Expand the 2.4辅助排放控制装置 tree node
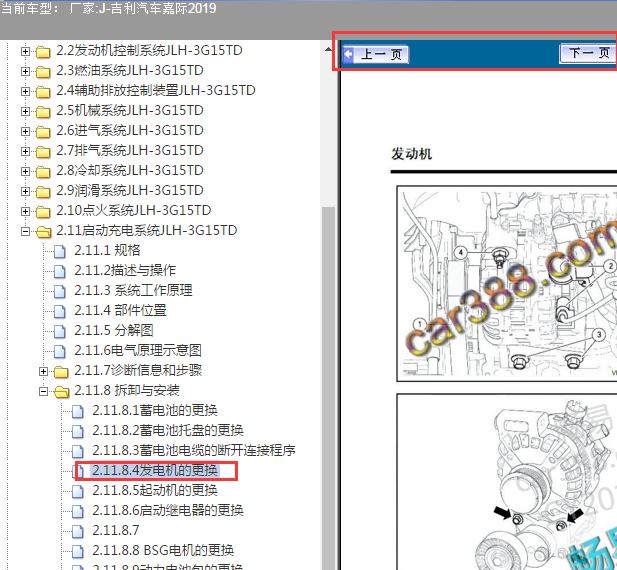Viewport: 617px width, 570px height. [x=25, y=91]
